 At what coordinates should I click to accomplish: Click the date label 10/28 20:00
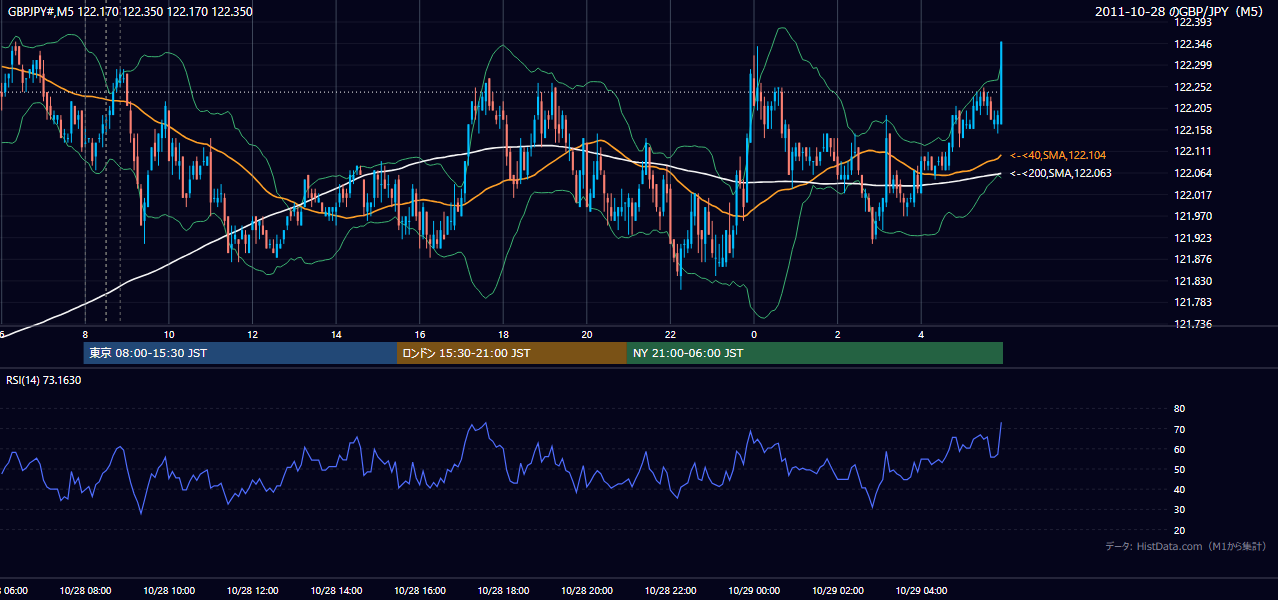click(586, 590)
